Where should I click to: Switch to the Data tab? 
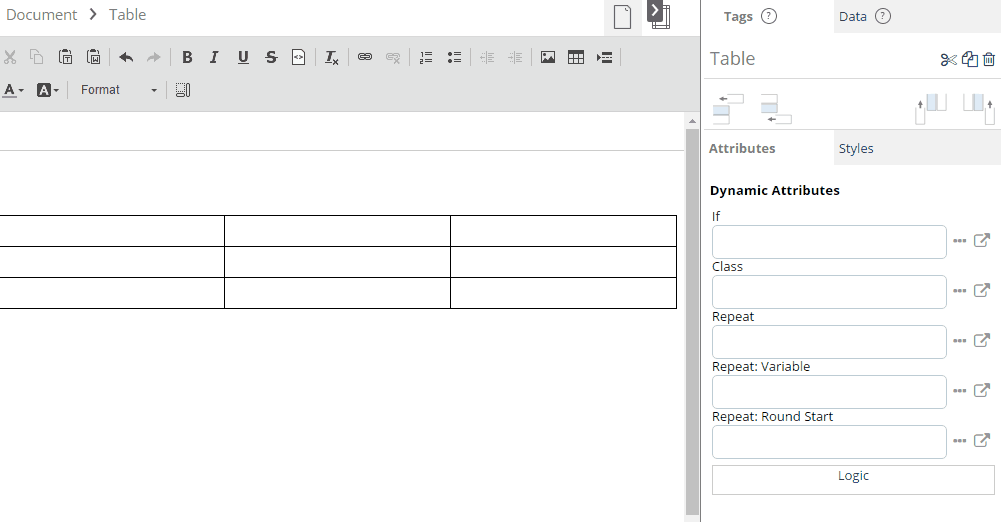853,17
